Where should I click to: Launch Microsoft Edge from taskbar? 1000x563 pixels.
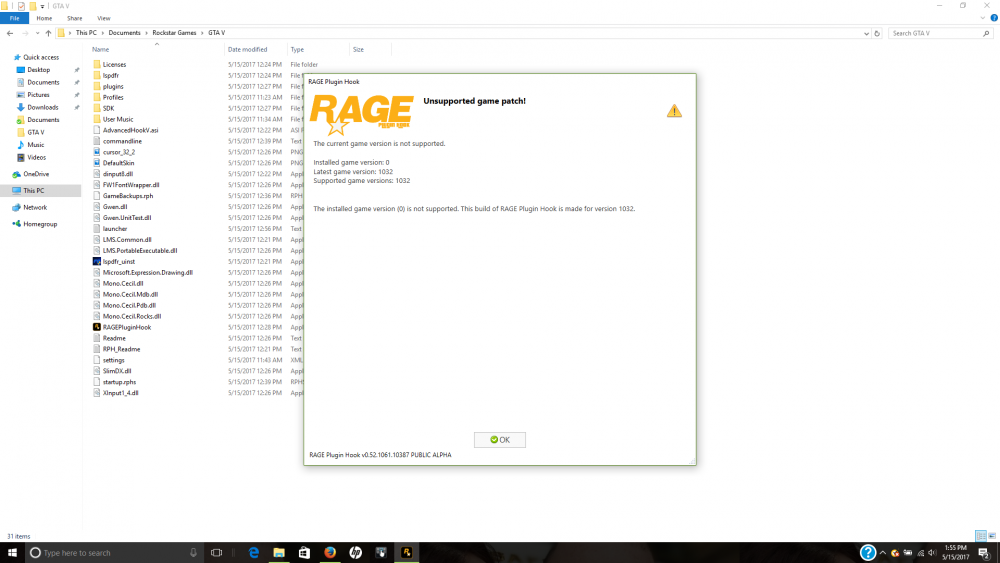point(254,553)
